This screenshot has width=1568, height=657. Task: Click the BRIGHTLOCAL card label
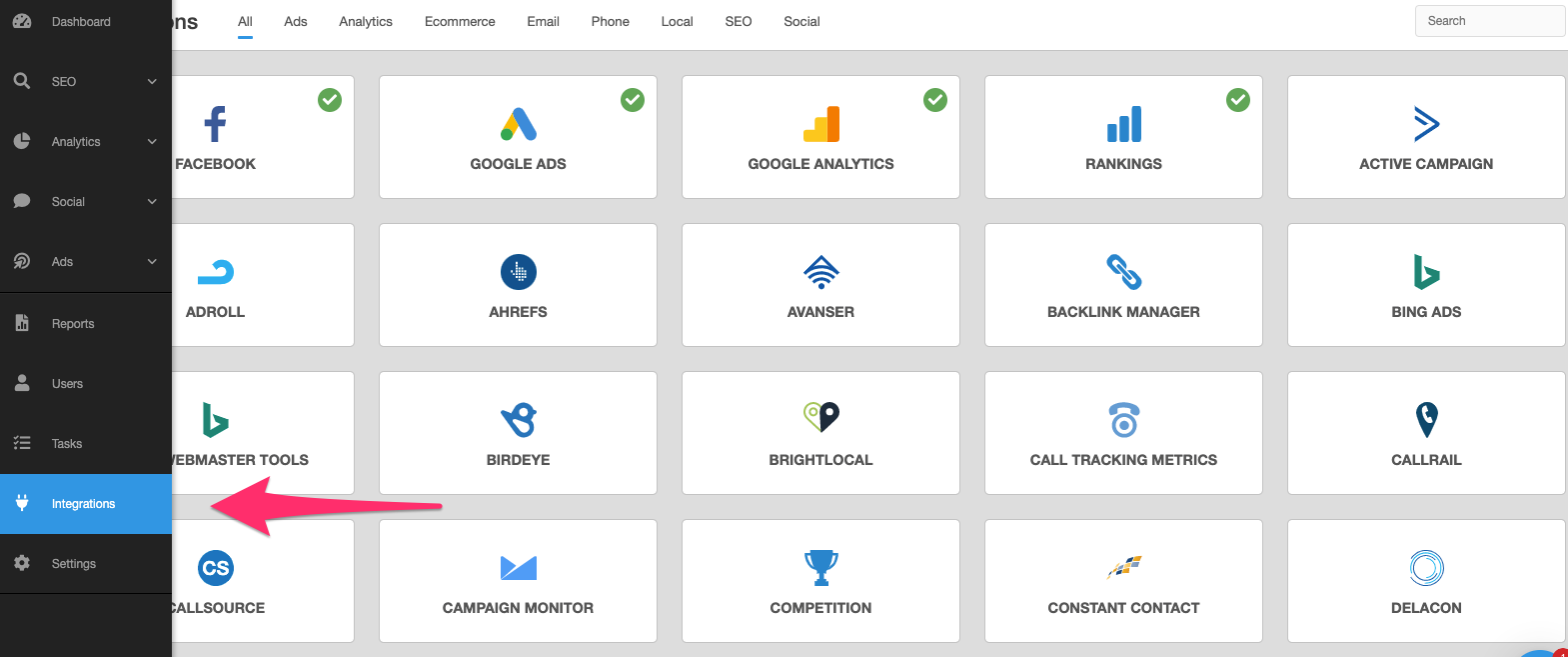(x=821, y=460)
